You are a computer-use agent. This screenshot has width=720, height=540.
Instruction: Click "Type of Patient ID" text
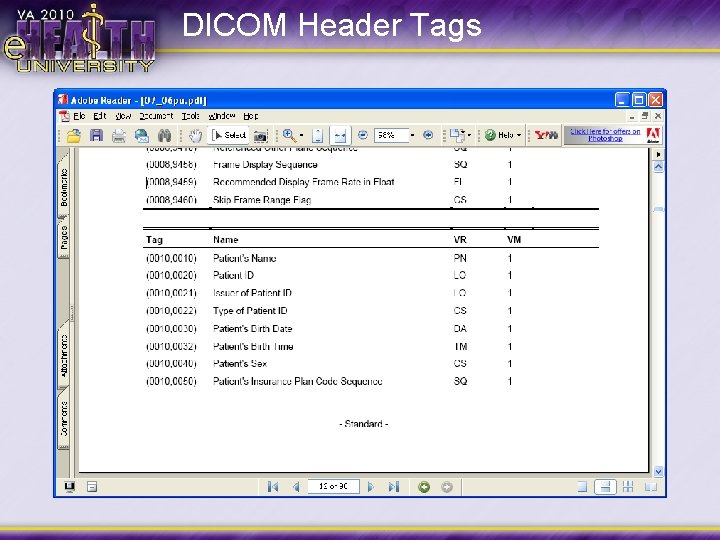(250, 311)
